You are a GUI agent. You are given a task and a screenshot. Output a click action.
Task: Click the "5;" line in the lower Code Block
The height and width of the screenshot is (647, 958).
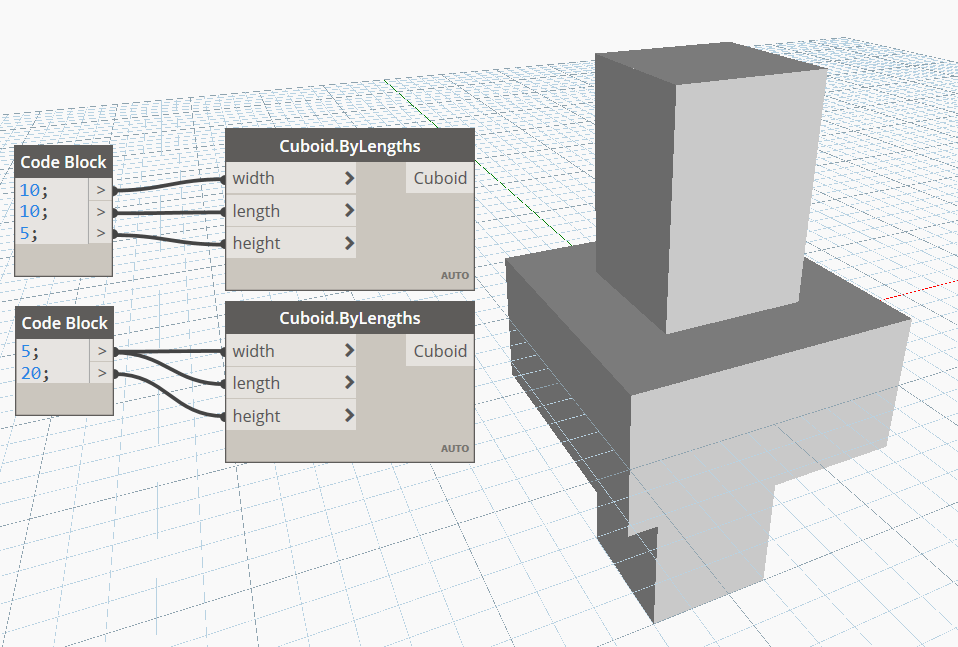coord(30,351)
